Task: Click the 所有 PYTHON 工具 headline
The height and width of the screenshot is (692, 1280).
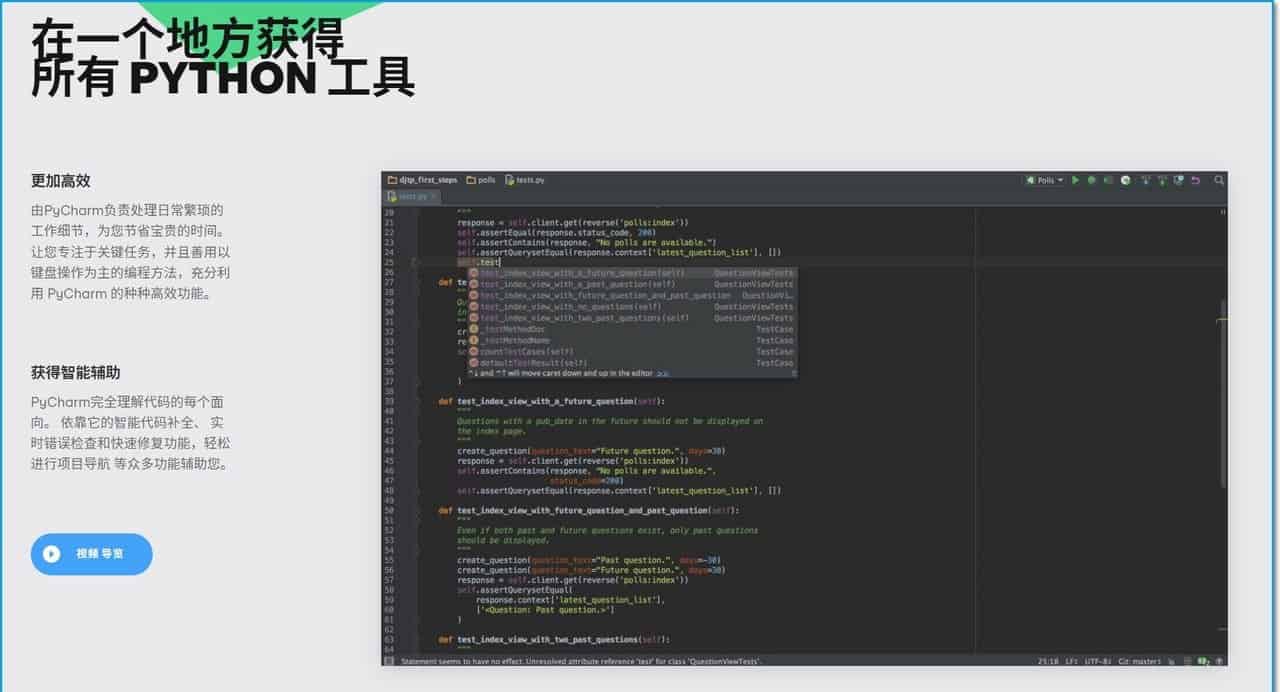Action: click(x=222, y=78)
